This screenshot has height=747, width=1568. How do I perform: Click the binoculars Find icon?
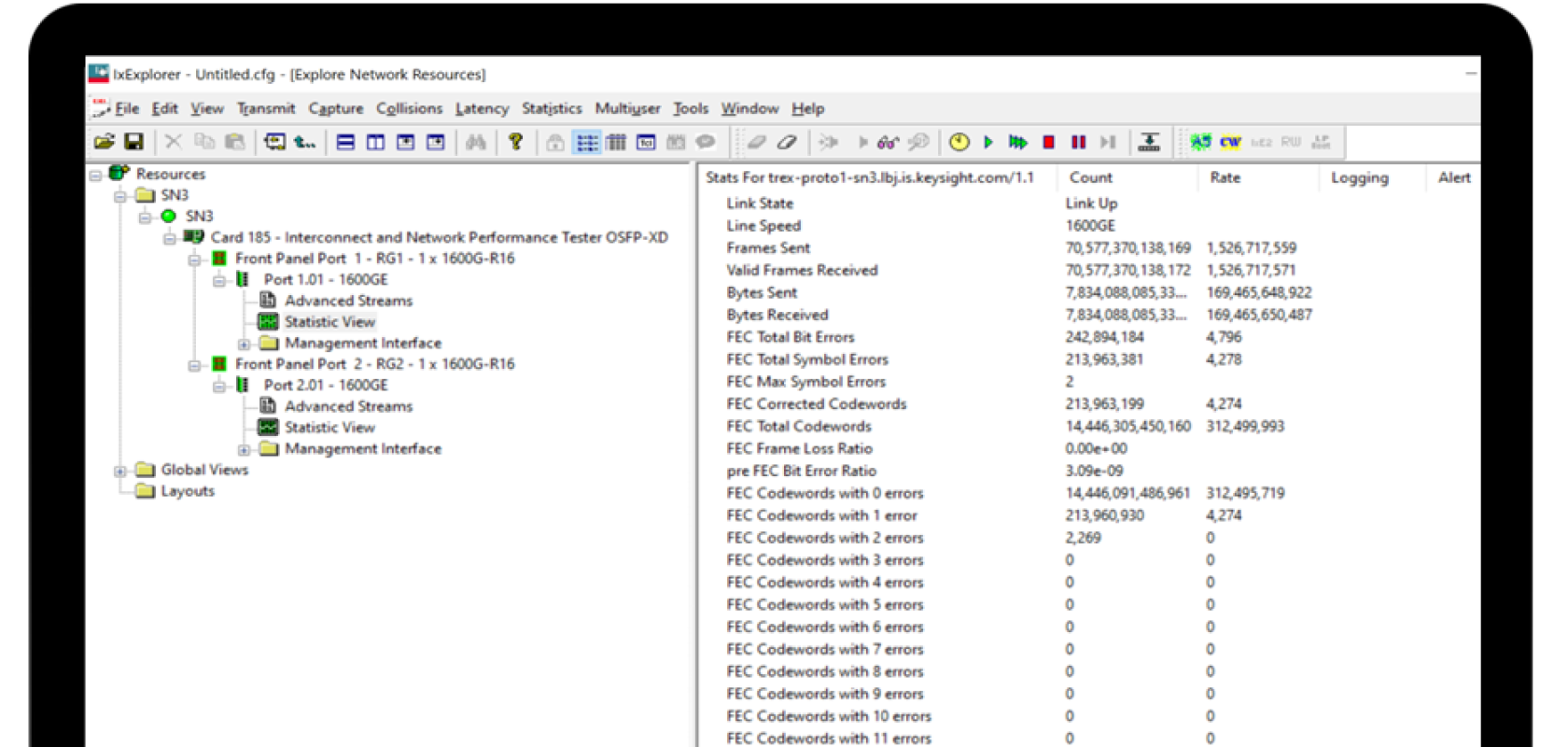(x=476, y=142)
